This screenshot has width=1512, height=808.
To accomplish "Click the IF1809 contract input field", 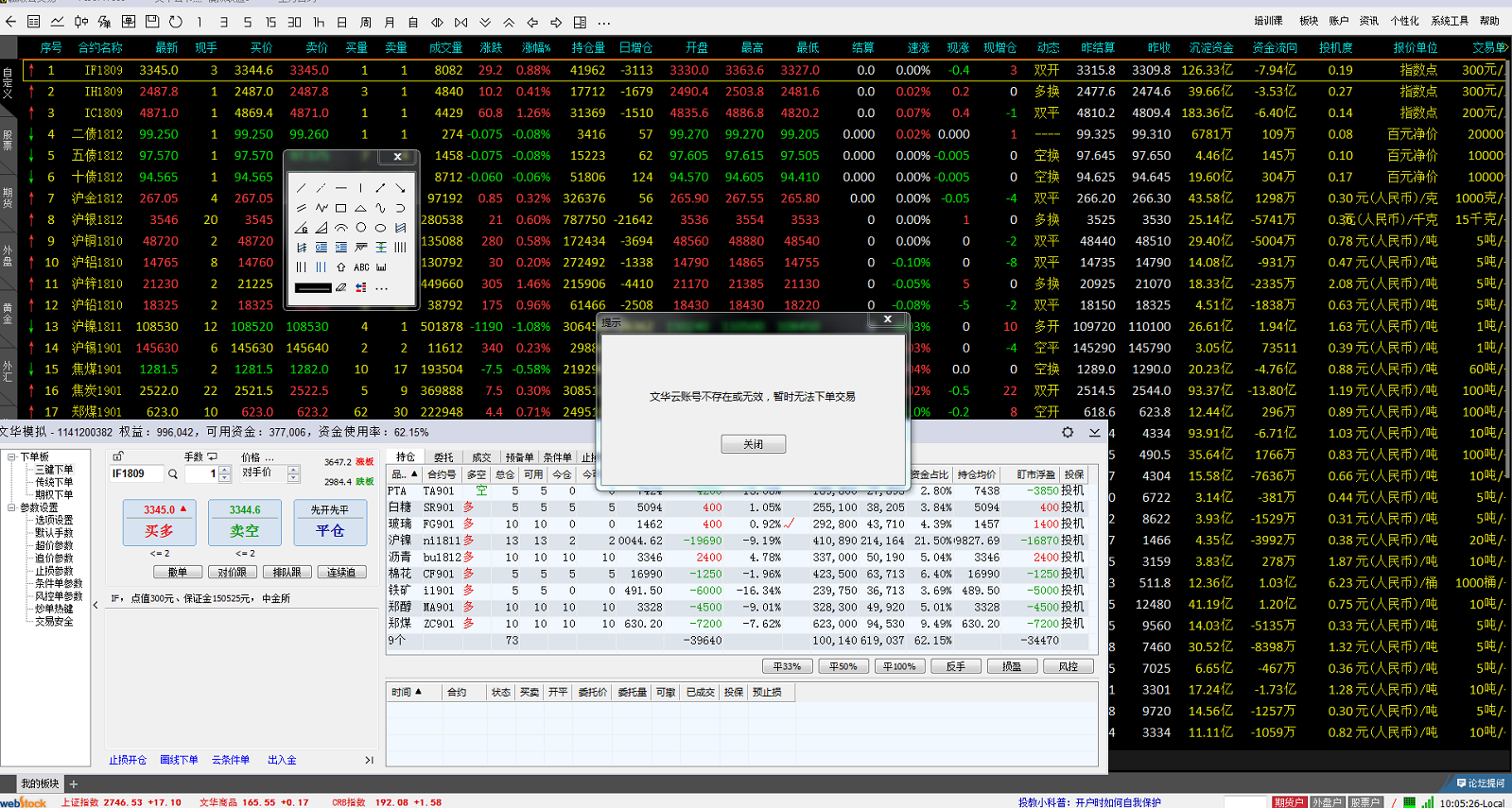I will pyautogui.click(x=135, y=474).
